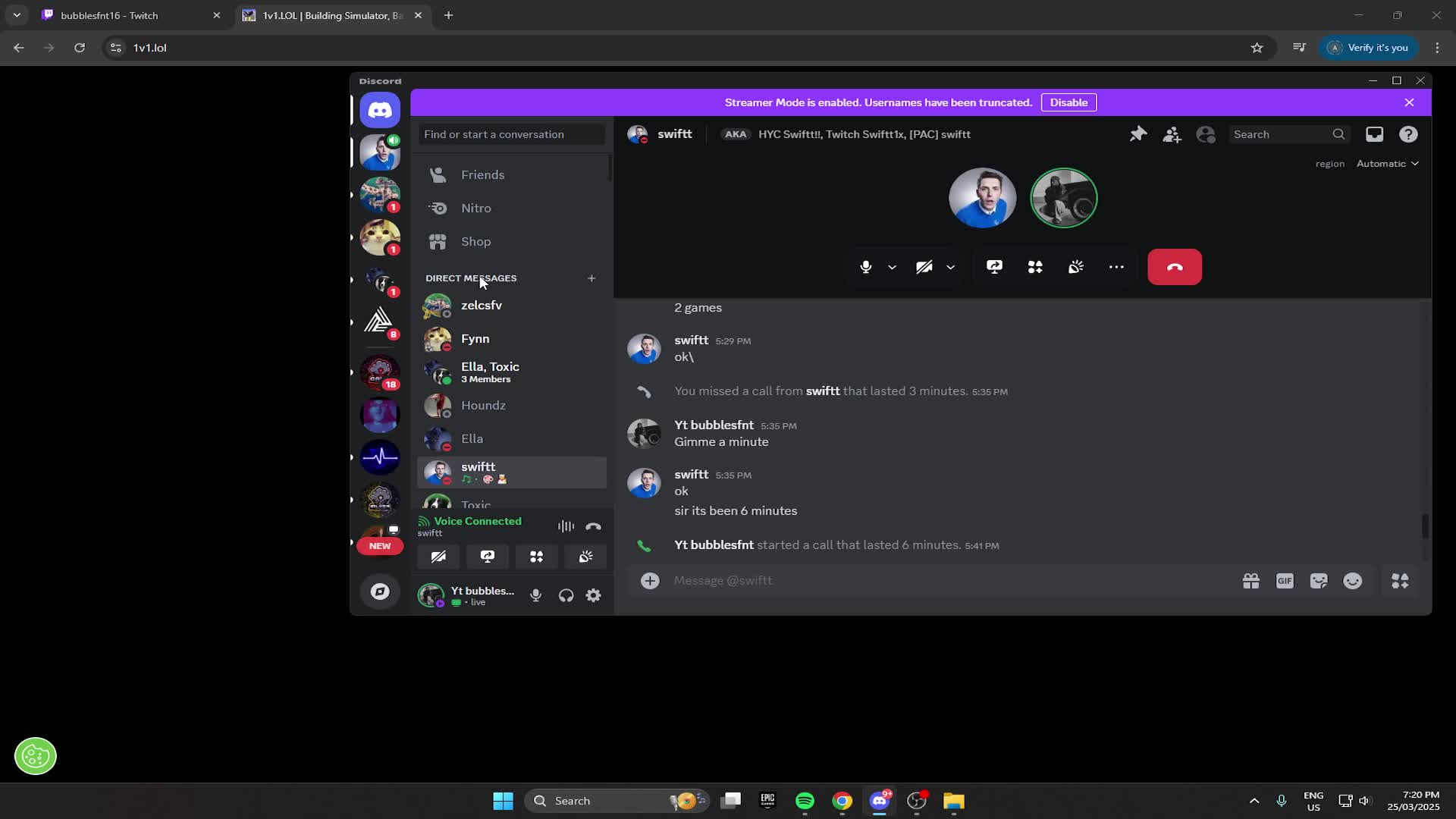Open Discord help icon

(1407, 134)
